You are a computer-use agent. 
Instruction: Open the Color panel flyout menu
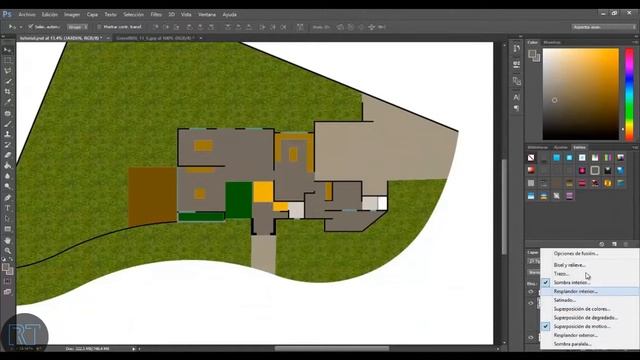[635, 42]
